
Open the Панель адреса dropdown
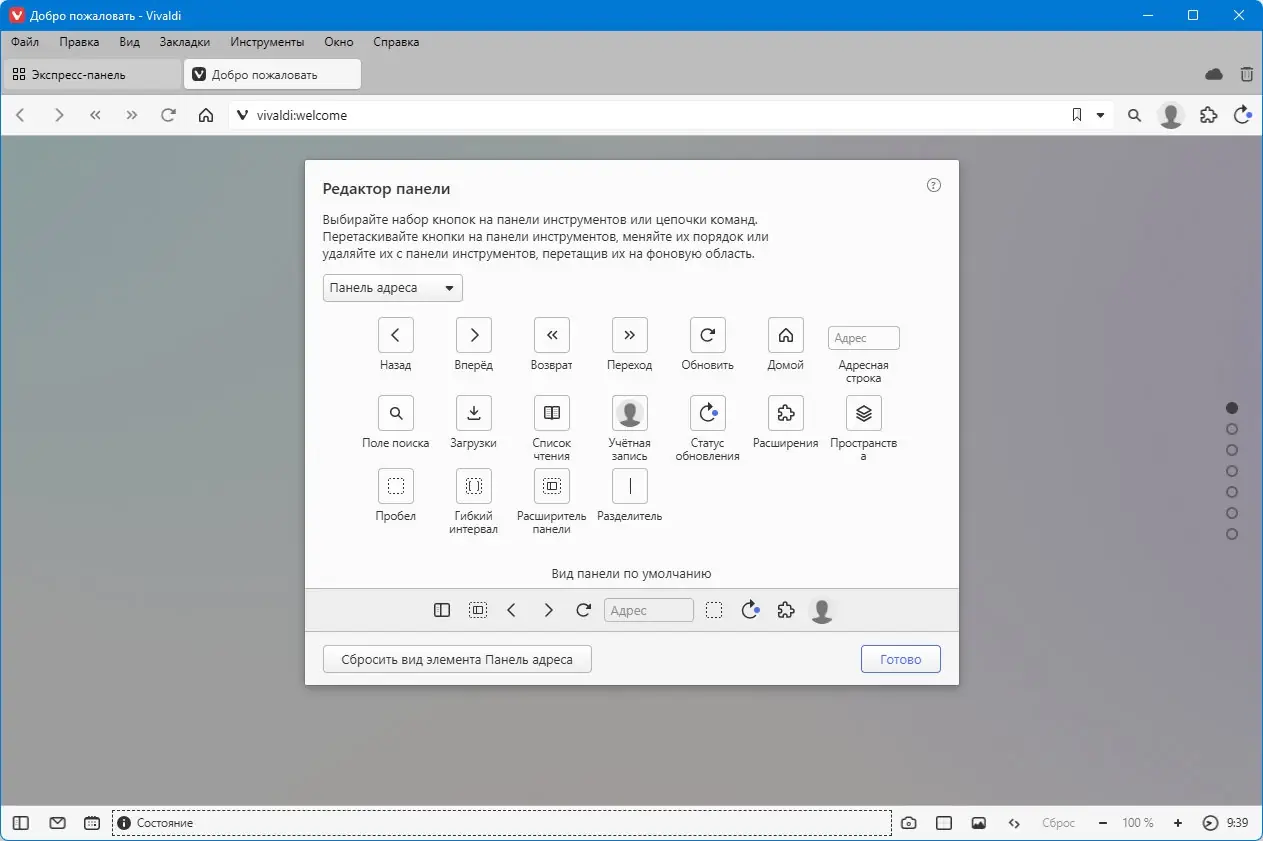[392, 288]
